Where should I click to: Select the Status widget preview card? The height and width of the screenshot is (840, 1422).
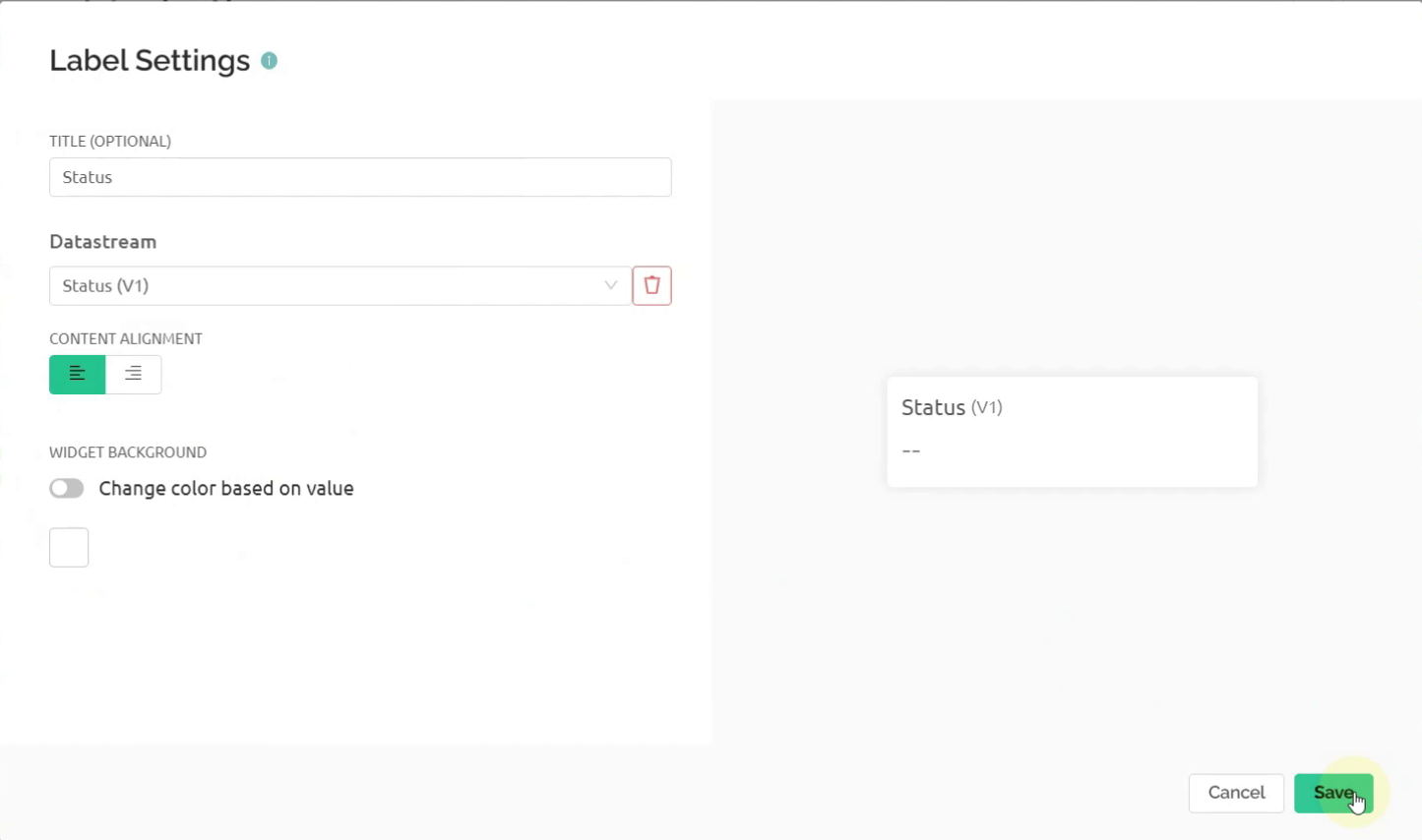(1072, 432)
